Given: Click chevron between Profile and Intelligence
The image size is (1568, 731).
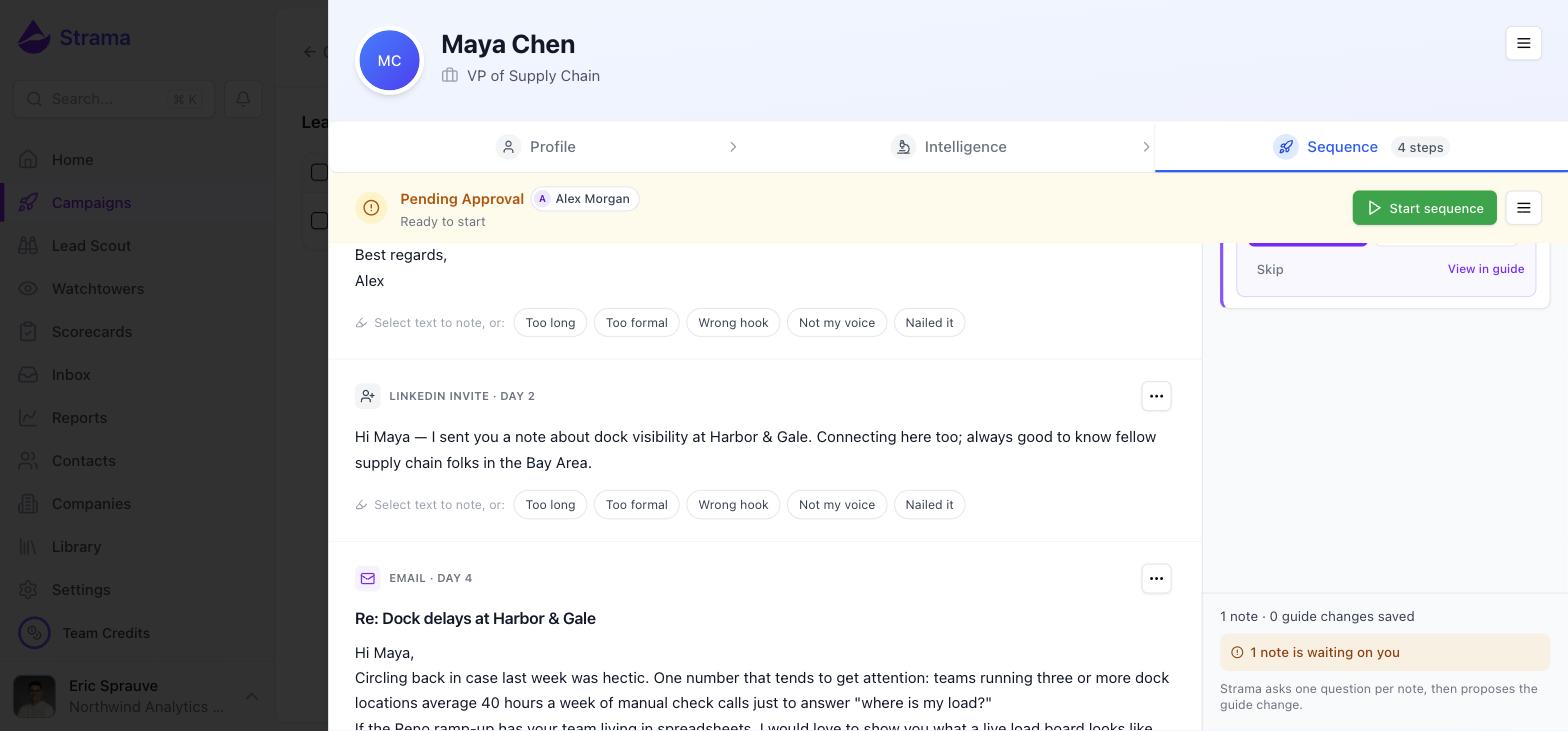Looking at the screenshot, I should point(733,147).
